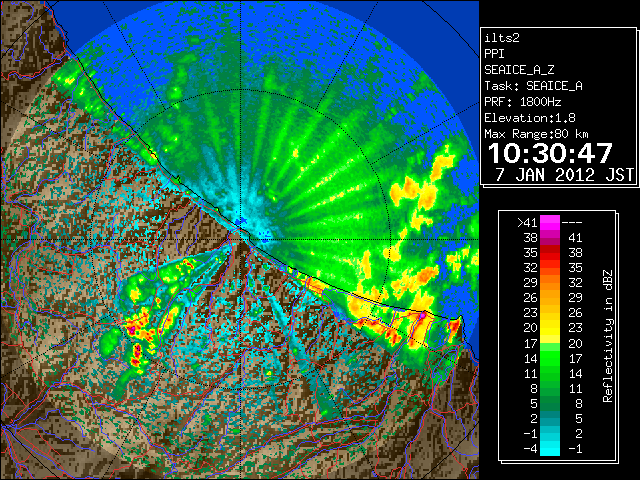Select the 'ilts2' radar name text
The image size is (640, 480).
502,38
